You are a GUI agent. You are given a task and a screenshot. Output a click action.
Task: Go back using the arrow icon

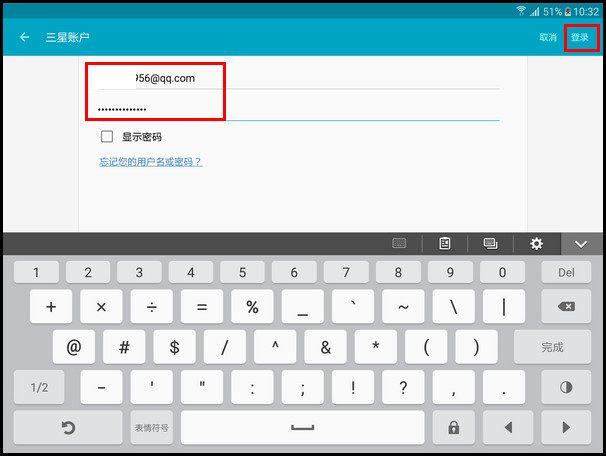coord(24,37)
